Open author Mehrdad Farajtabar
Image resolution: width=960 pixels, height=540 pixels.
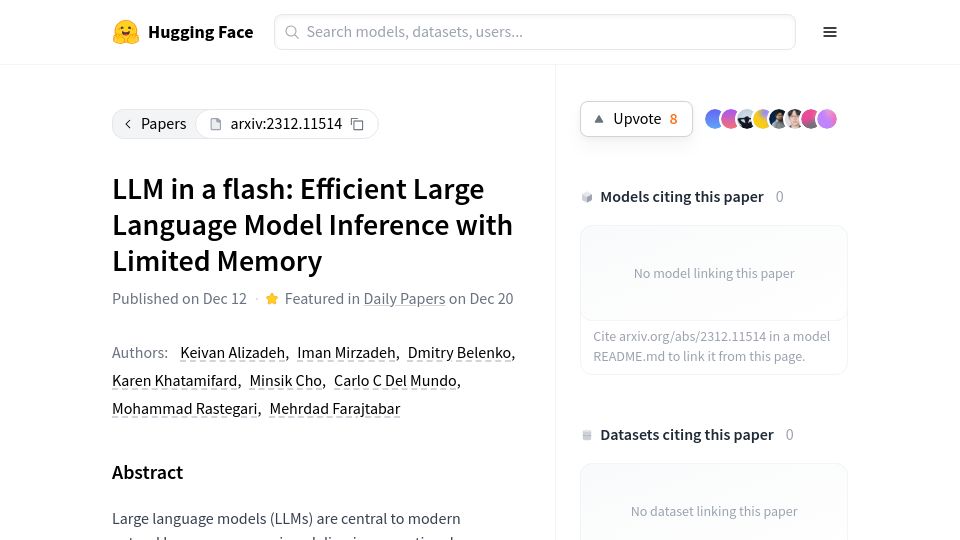click(x=335, y=408)
